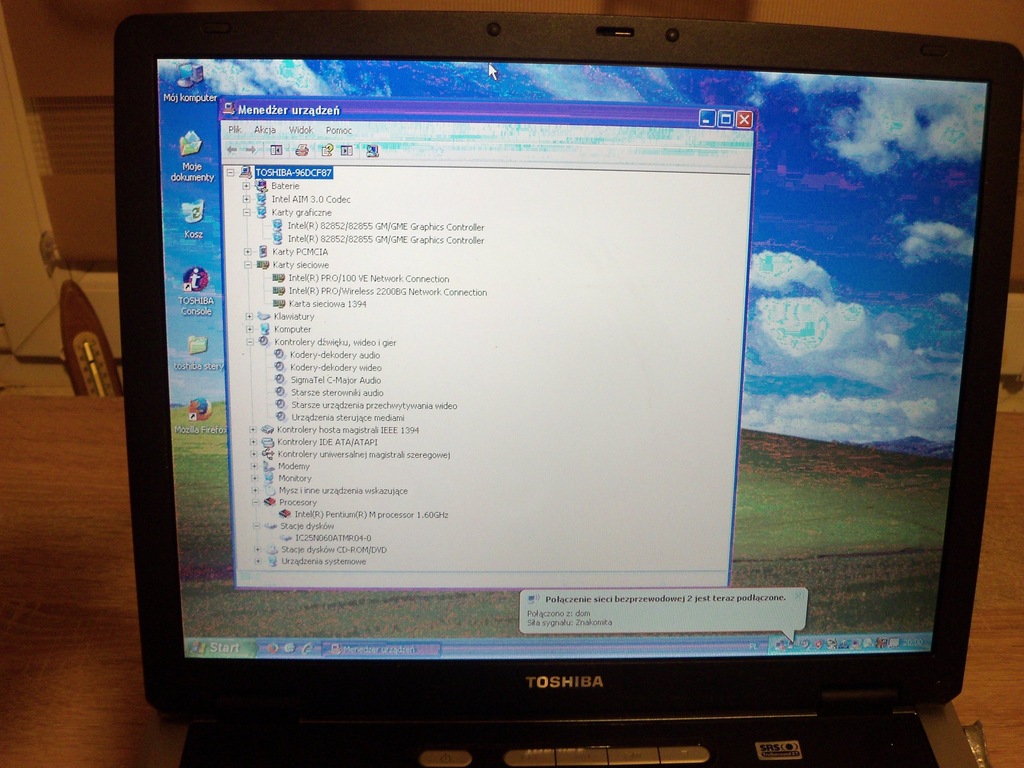1024x768 pixels.
Task: Expand Kontrolery IDE ATA/ATAPI
Action: pyautogui.click(x=253, y=442)
